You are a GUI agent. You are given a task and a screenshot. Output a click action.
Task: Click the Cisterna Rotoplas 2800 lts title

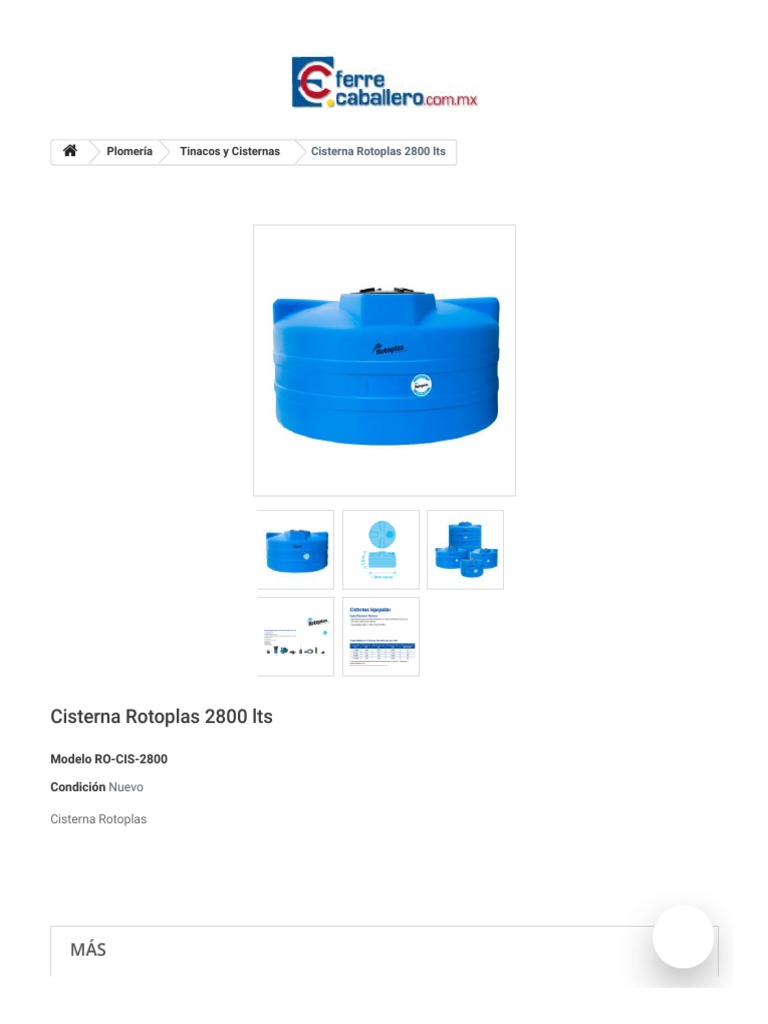point(161,716)
